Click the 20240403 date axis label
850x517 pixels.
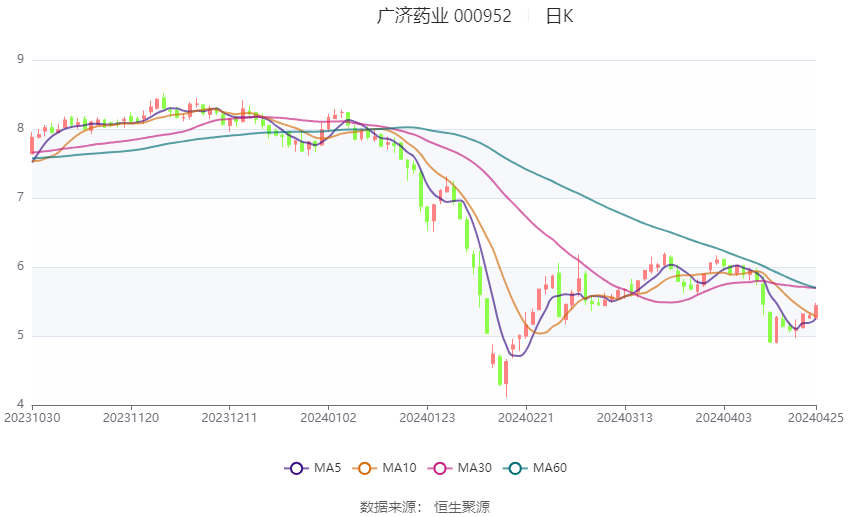(x=724, y=418)
